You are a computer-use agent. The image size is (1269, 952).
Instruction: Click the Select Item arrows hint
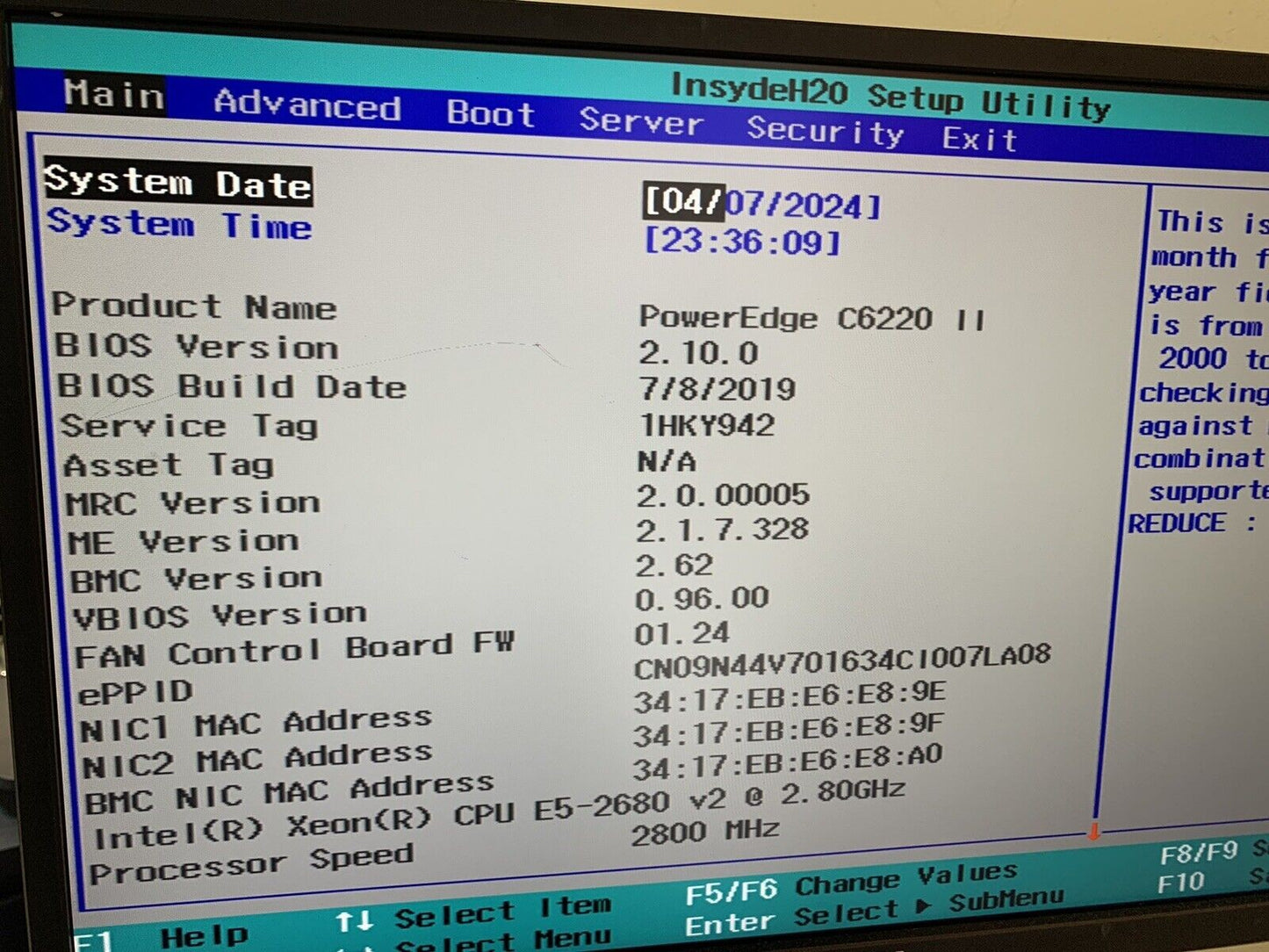tap(473, 912)
